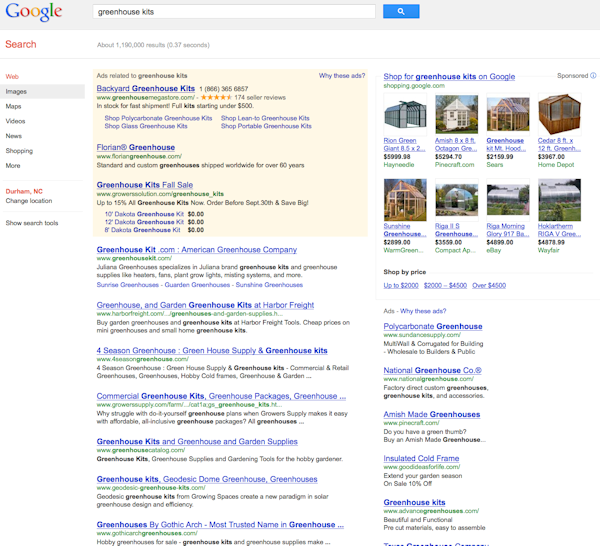Click the shopping.google.com green URL
Screen dimensions: 600x546
[414, 86]
